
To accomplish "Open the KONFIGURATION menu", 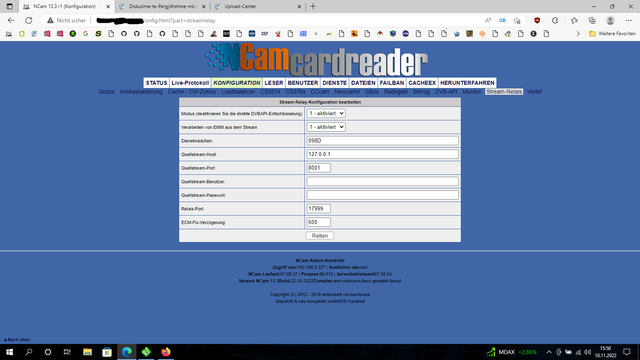I will pos(237,83).
